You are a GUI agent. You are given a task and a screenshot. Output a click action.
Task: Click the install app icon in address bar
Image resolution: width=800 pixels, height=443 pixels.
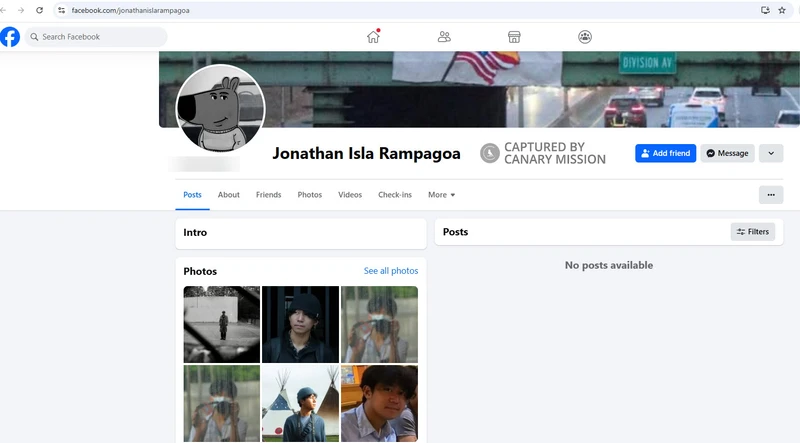(x=765, y=10)
